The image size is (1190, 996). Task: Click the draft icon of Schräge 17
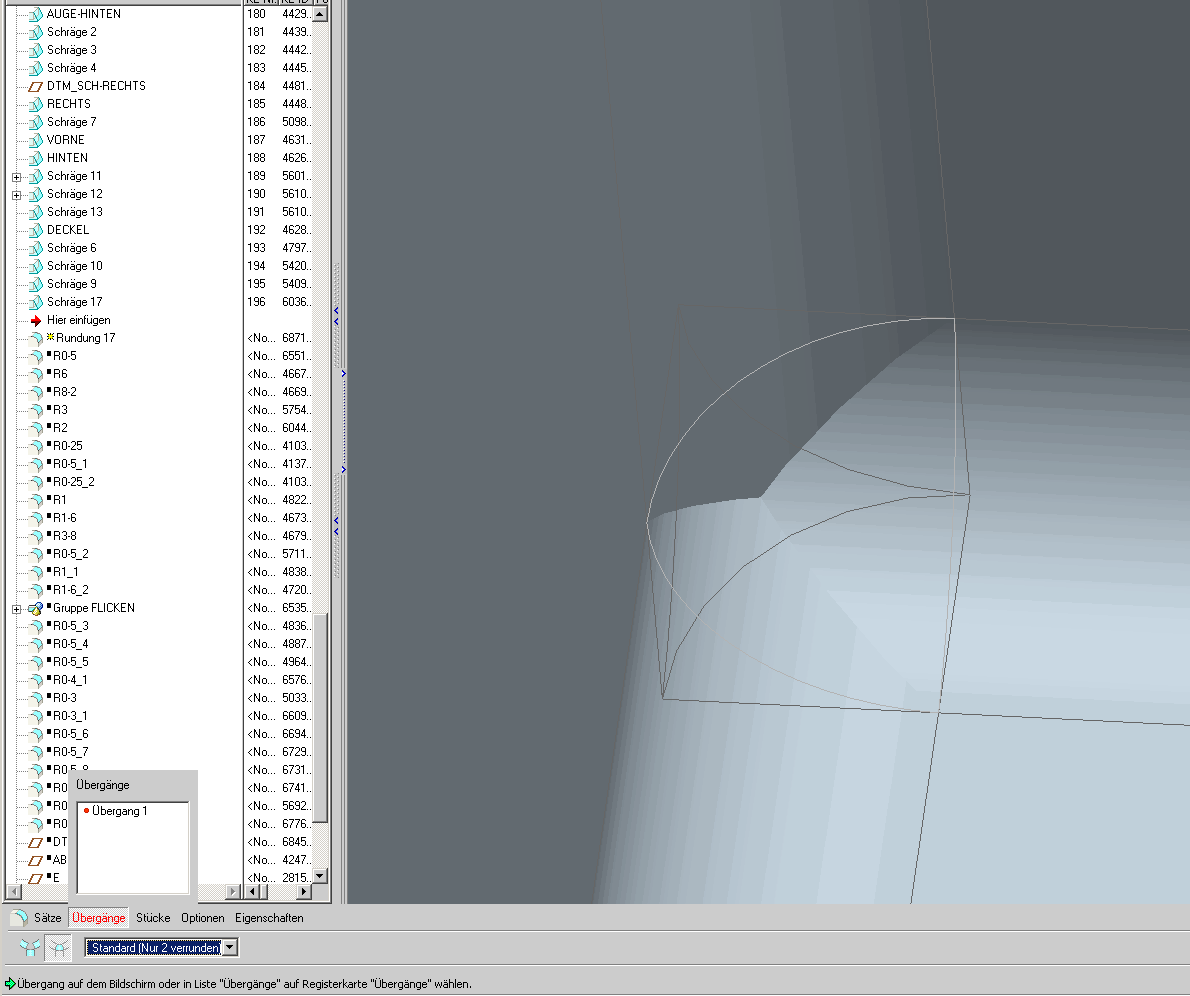tap(36, 302)
